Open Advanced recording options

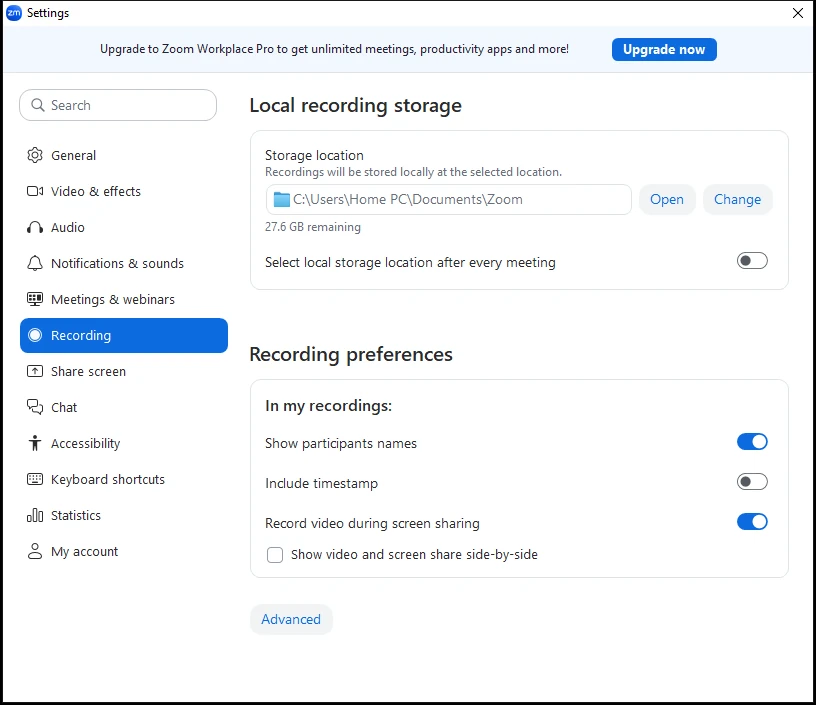tap(291, 619)
